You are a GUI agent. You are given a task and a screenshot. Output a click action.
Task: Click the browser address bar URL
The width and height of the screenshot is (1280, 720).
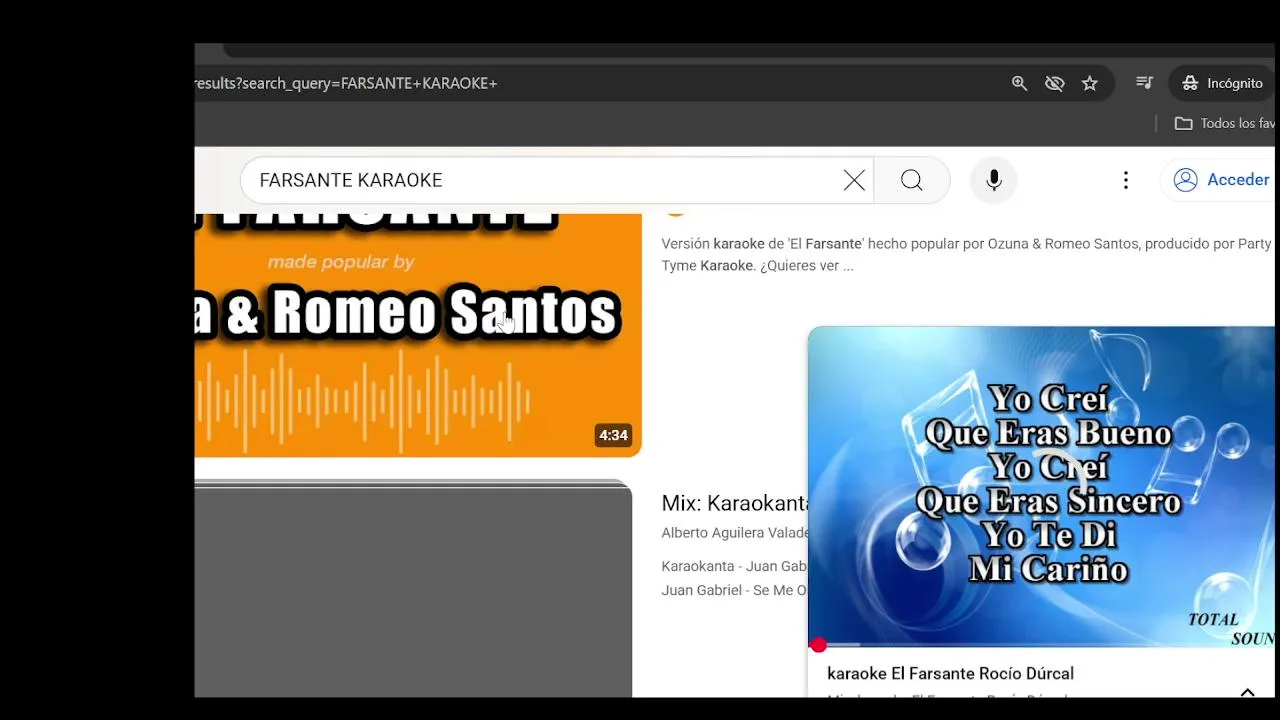(x=346, y=83)
